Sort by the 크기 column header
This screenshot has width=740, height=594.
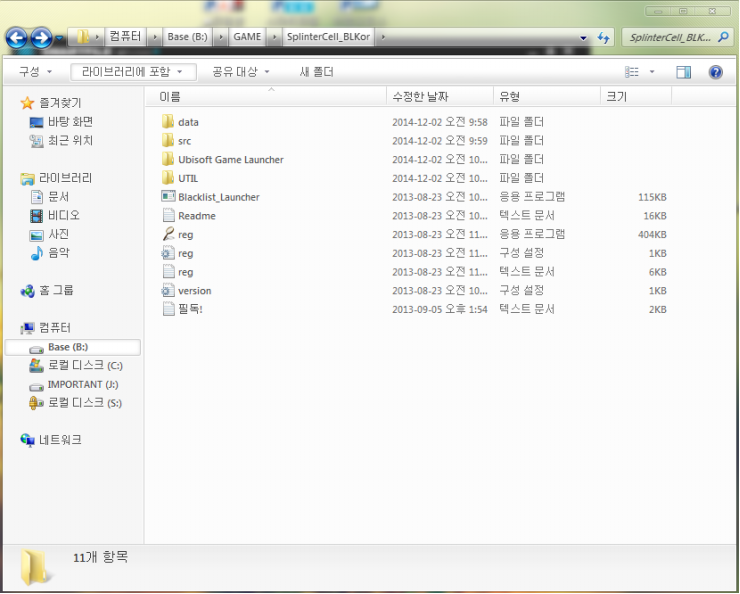pyautogui.click(x=636, y=97)
